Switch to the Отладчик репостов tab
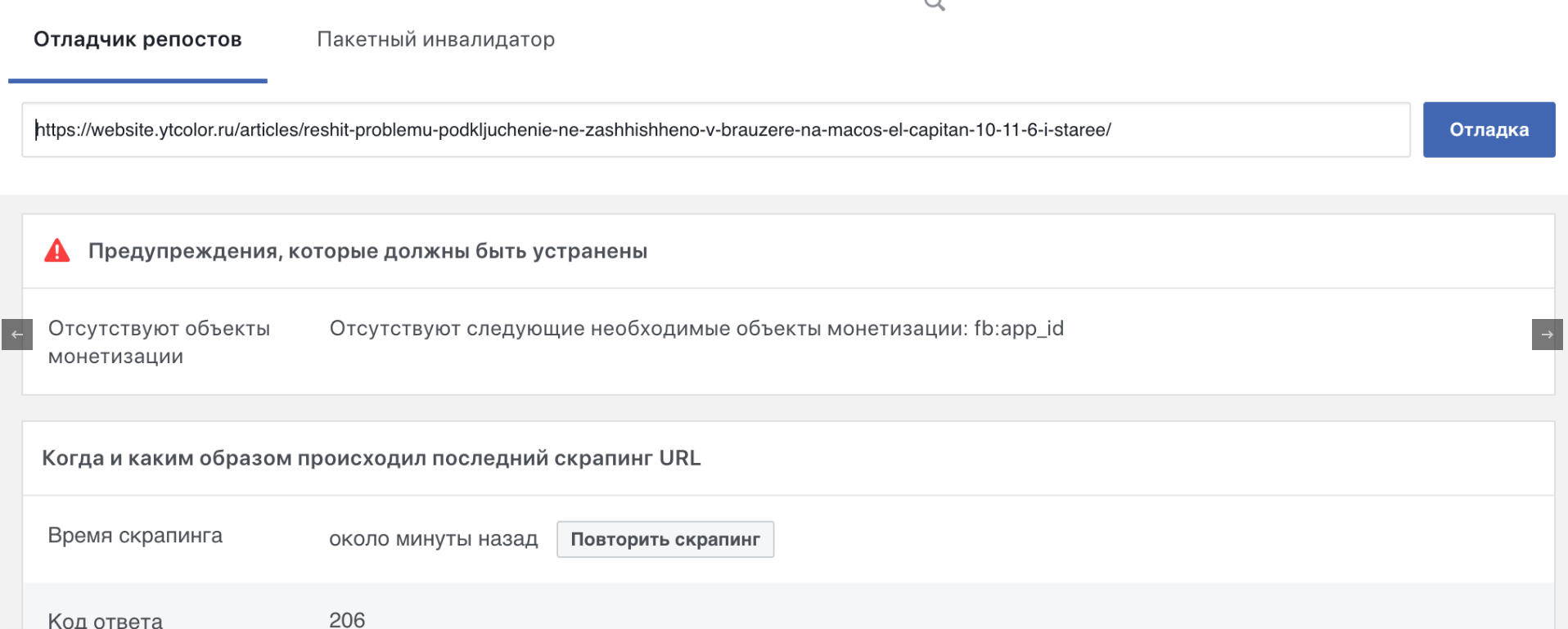The width and height of the screenshot is (1568, 629). click(137, 39)
